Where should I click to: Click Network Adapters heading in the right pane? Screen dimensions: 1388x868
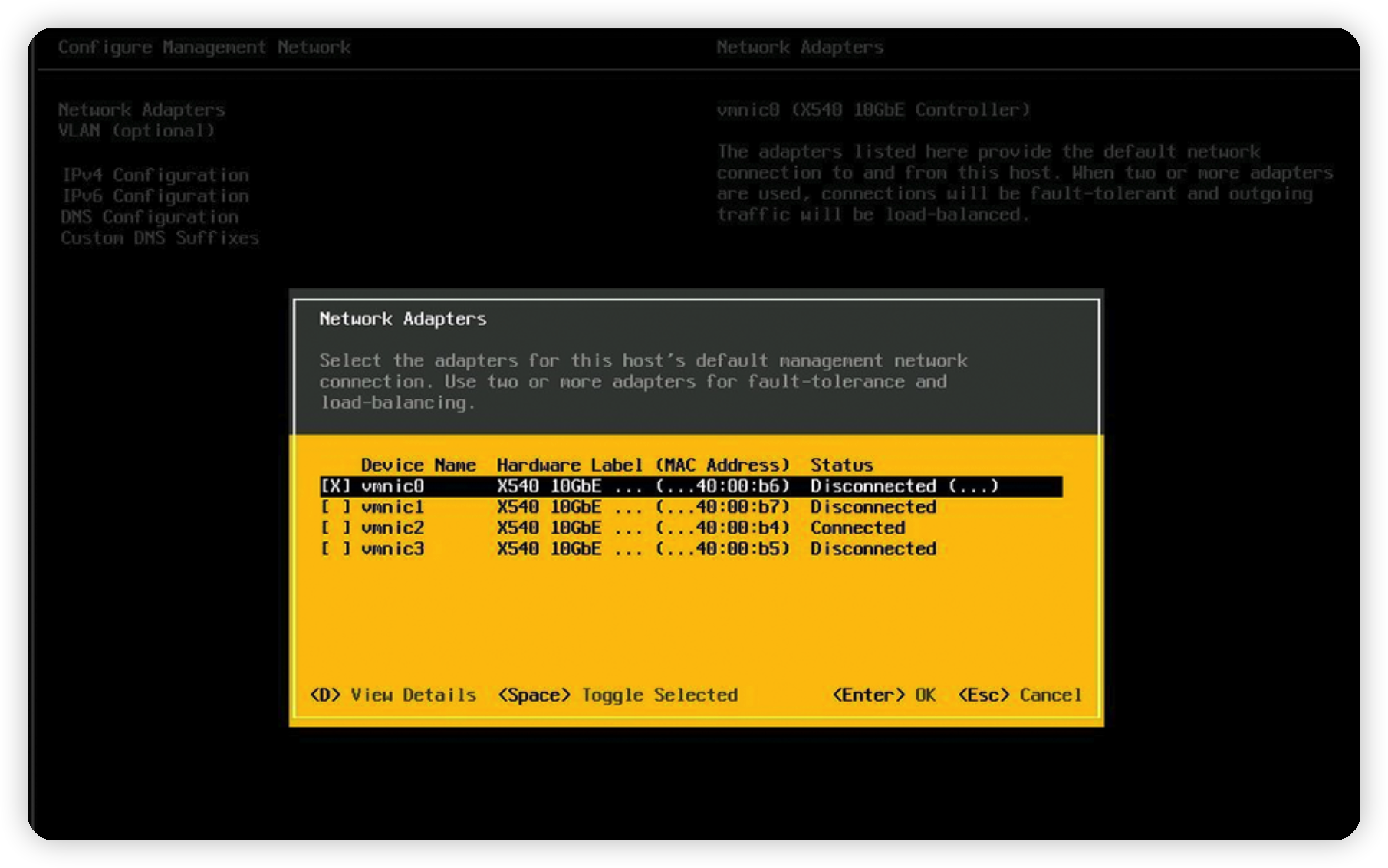click(x=800, y=48)
